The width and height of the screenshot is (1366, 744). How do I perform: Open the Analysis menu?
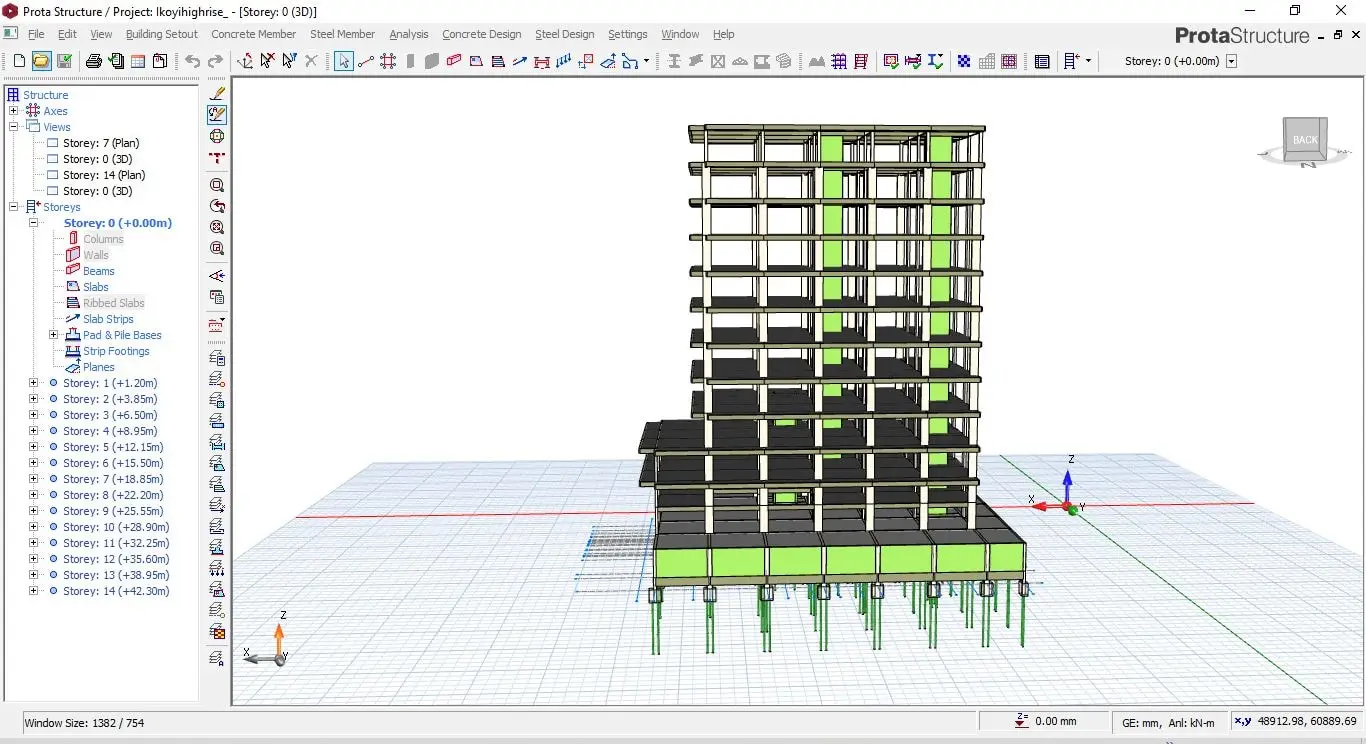pos(408,34)
